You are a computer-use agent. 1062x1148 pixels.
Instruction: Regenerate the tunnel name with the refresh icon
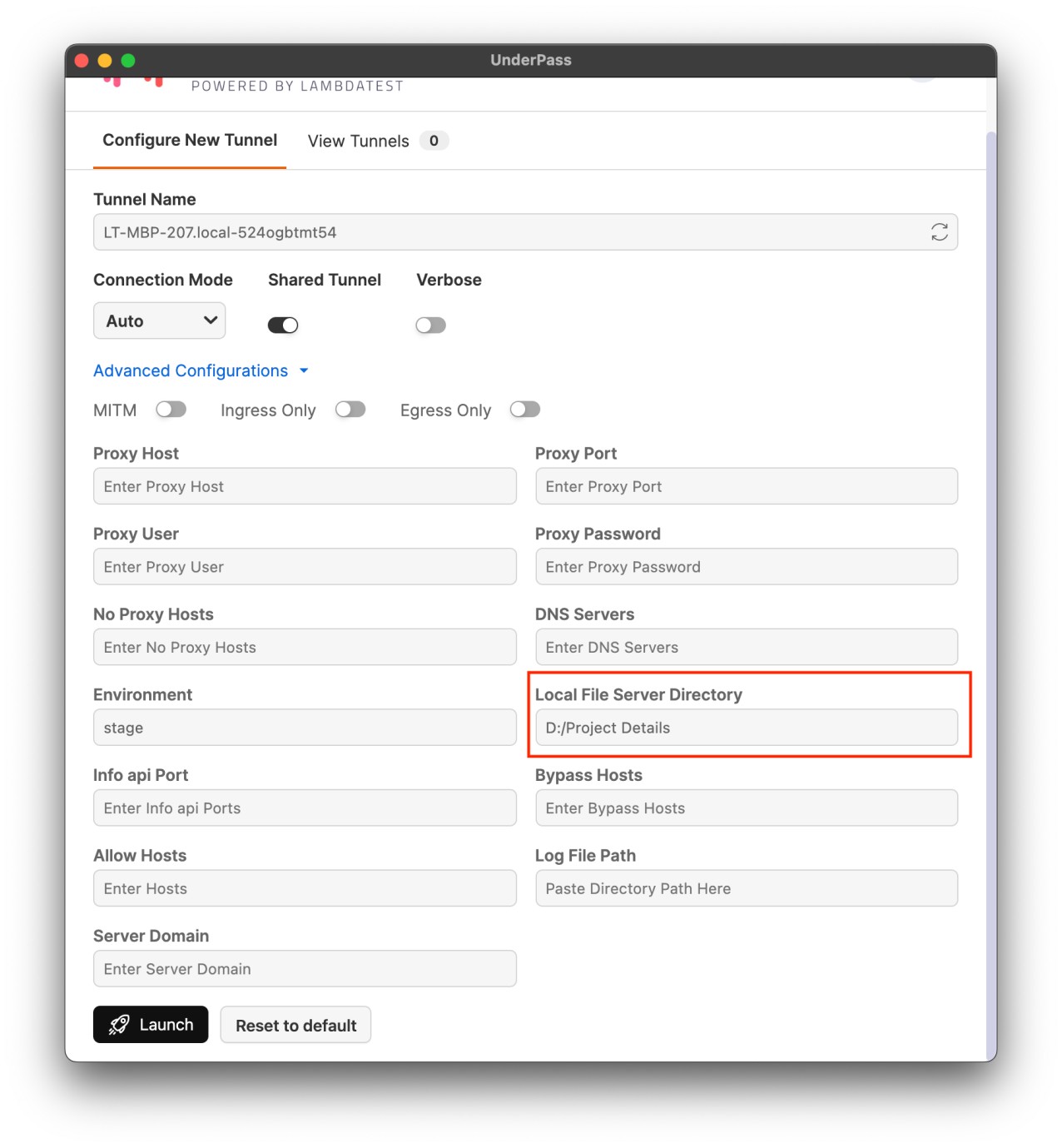(x=939, y=232)
